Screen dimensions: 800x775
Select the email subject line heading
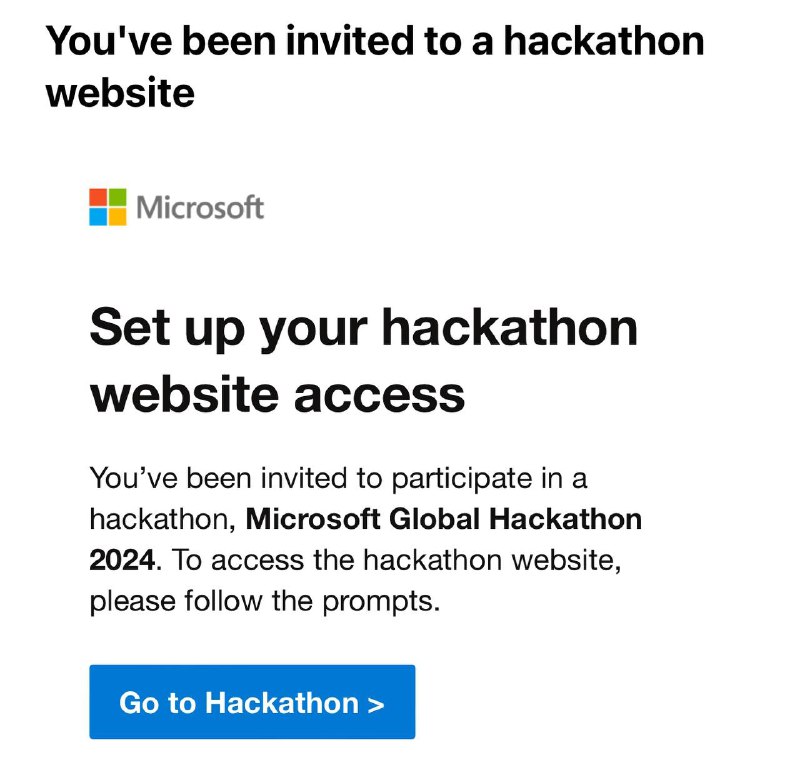point(375,66)
